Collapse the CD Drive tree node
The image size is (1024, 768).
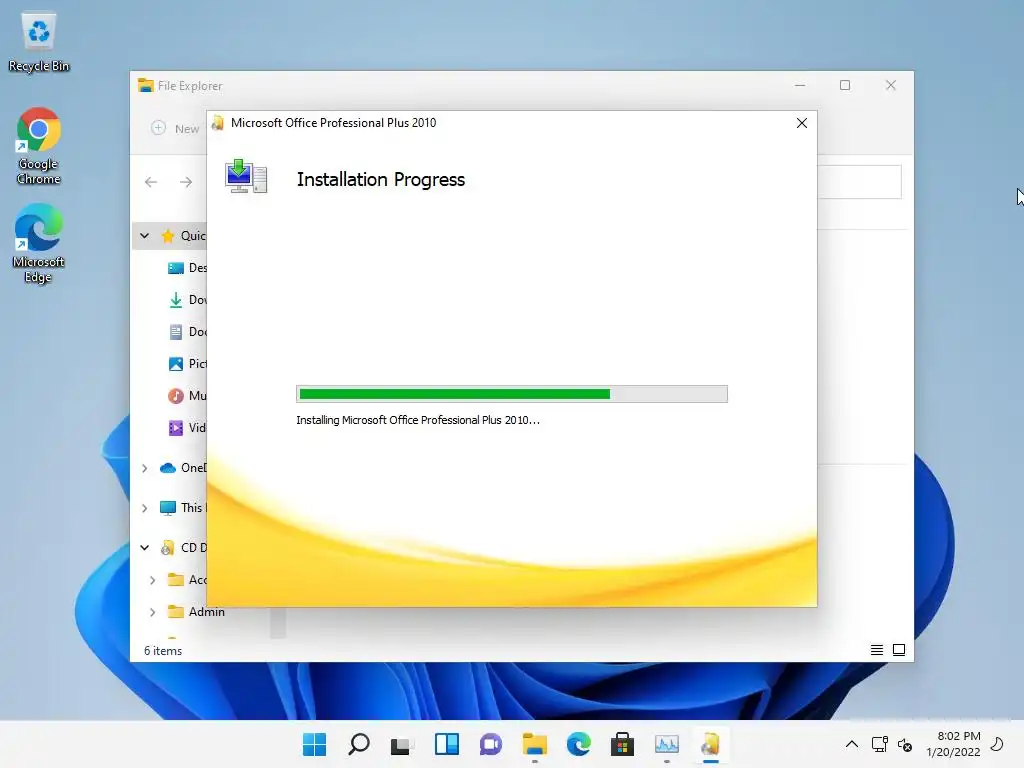[x=144, y=548]
